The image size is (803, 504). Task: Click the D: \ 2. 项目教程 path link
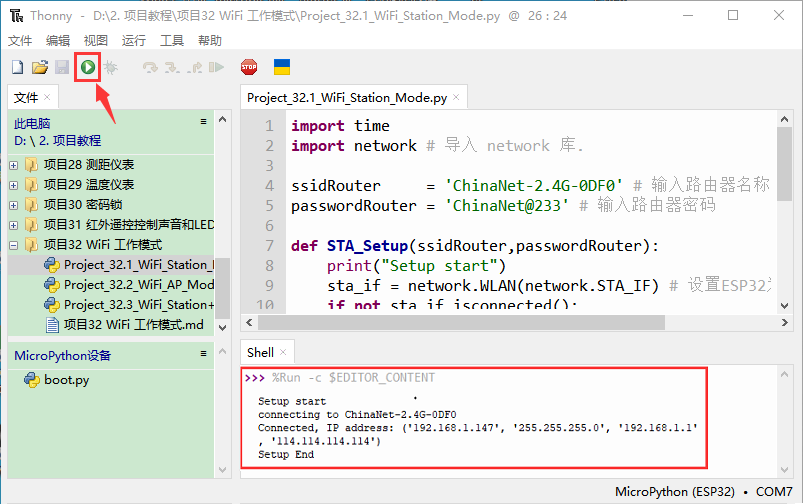coord(57,140)
